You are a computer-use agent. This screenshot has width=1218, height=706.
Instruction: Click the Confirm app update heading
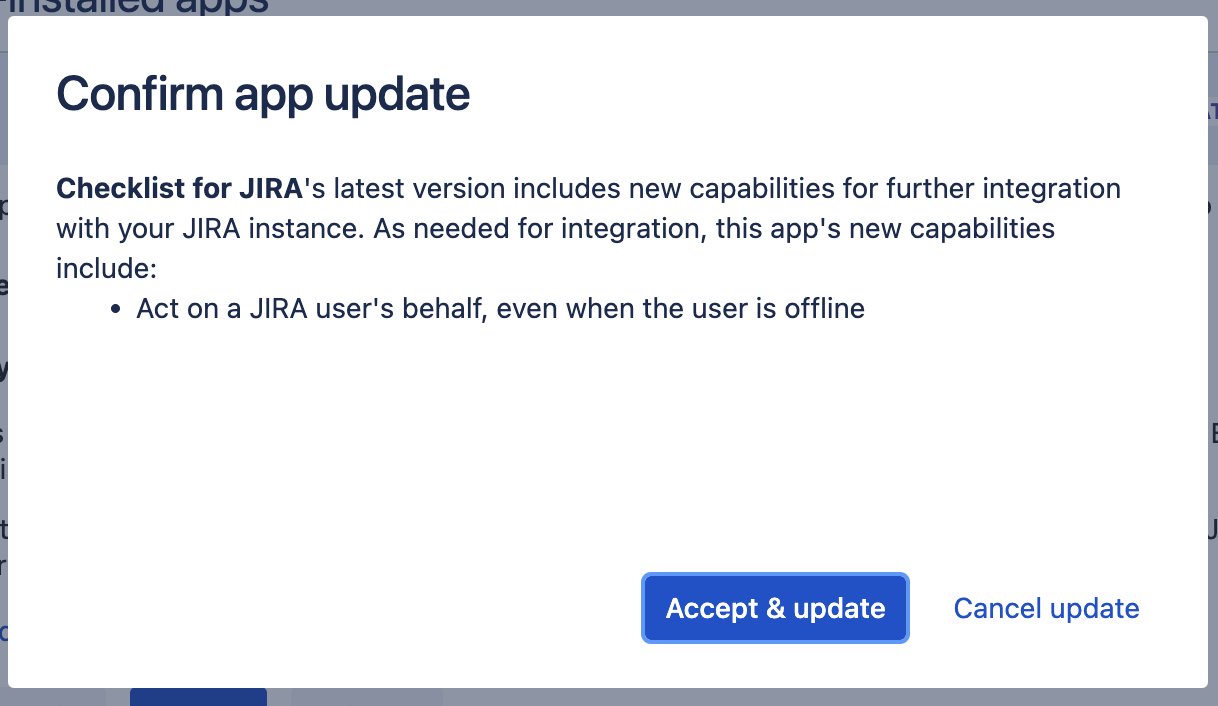pyautogui.click(x=263, y=95)
